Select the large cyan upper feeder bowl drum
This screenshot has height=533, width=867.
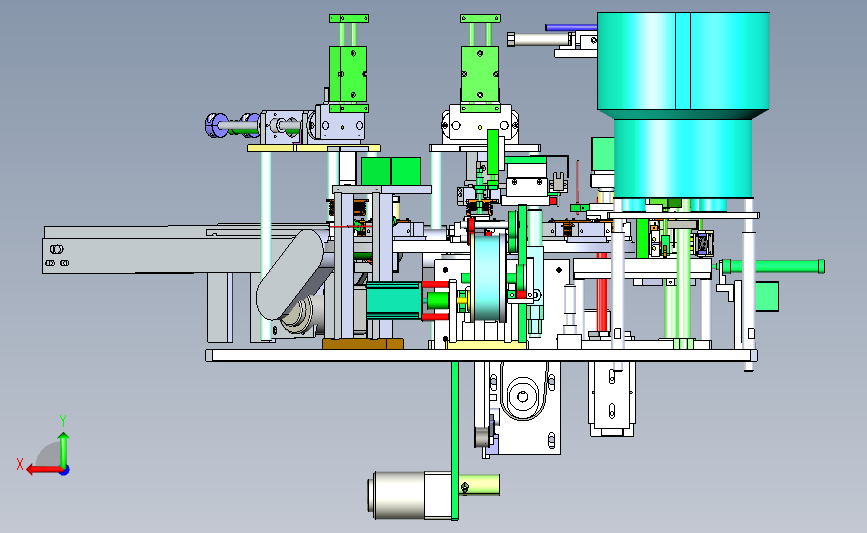pyautogui.click(x=683, y=61)
